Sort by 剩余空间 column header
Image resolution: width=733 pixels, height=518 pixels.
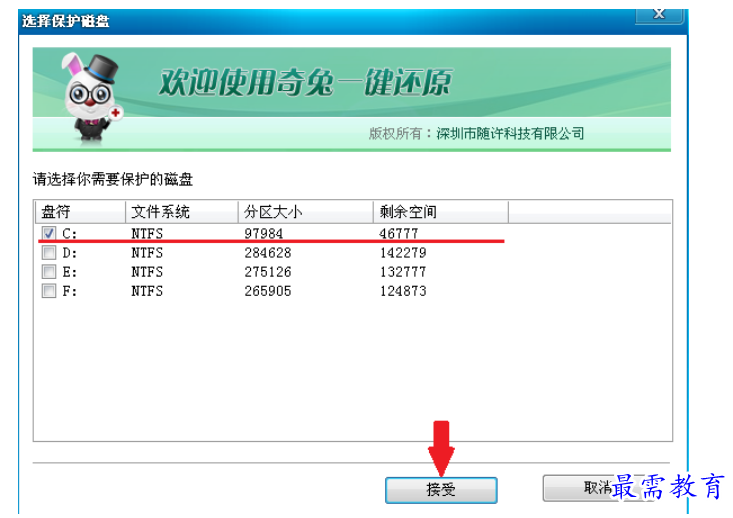(441, 212)
